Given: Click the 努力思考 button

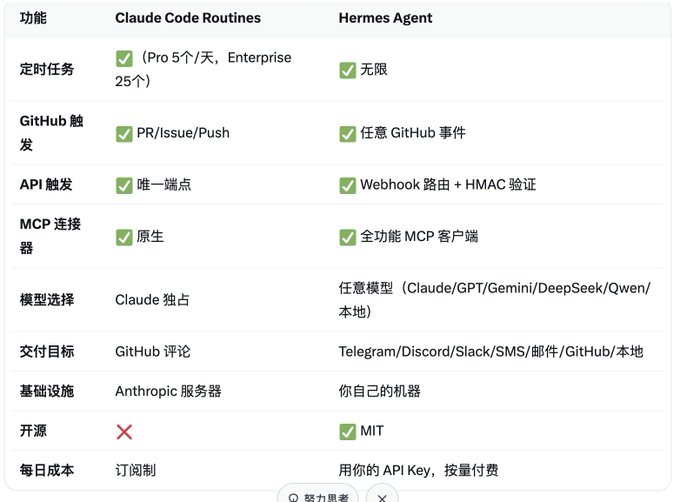Looking at the screenshot, I should click(318, 495).
